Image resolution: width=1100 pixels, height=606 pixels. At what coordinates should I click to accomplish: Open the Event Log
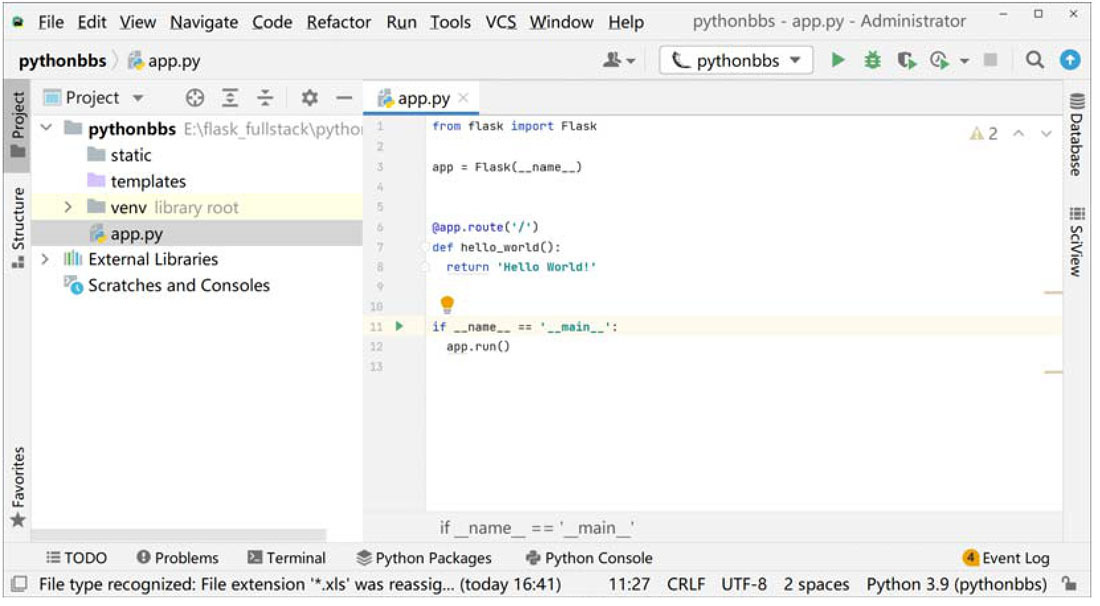click(1007, 558)
